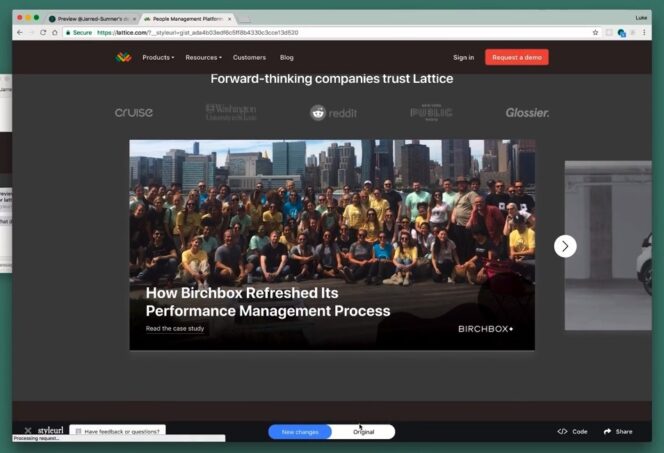Bookmark page with star icon
This screenshot has width=664, height=453.
[595, 33]
